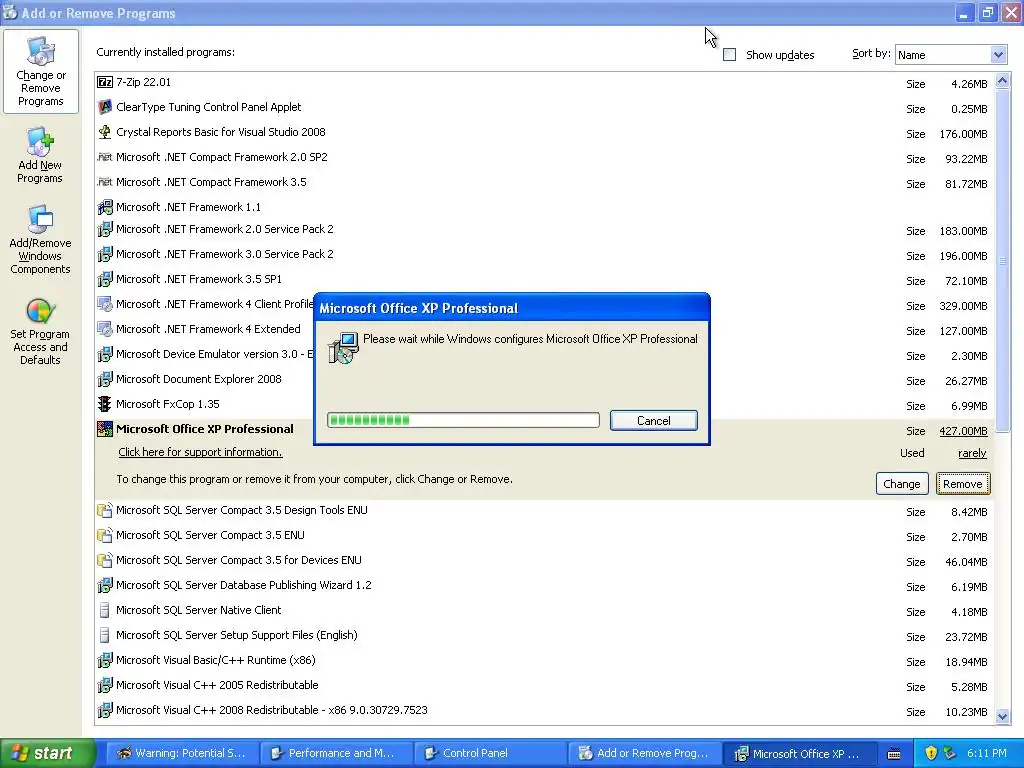1024x768 pixels.
Task: Click the SQL Server Compact 3.5 ENU icon
Action: (104, 536)
